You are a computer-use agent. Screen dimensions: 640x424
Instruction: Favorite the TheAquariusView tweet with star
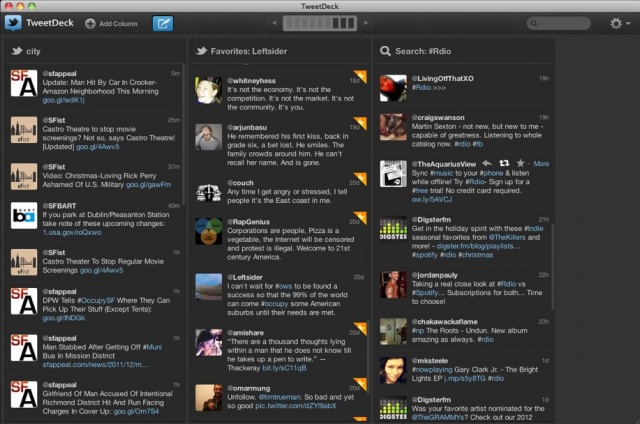520,163
